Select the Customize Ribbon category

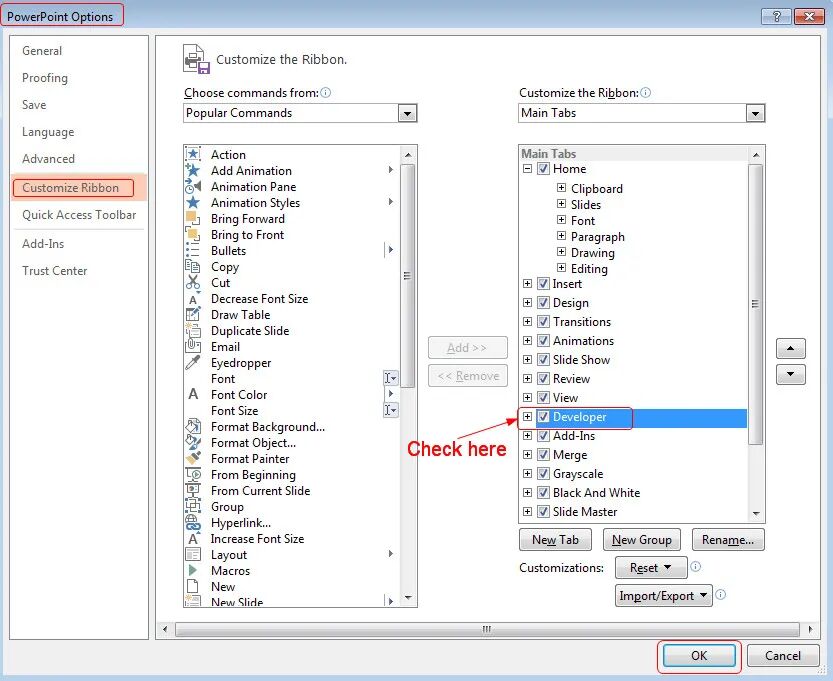click(79, 188)
